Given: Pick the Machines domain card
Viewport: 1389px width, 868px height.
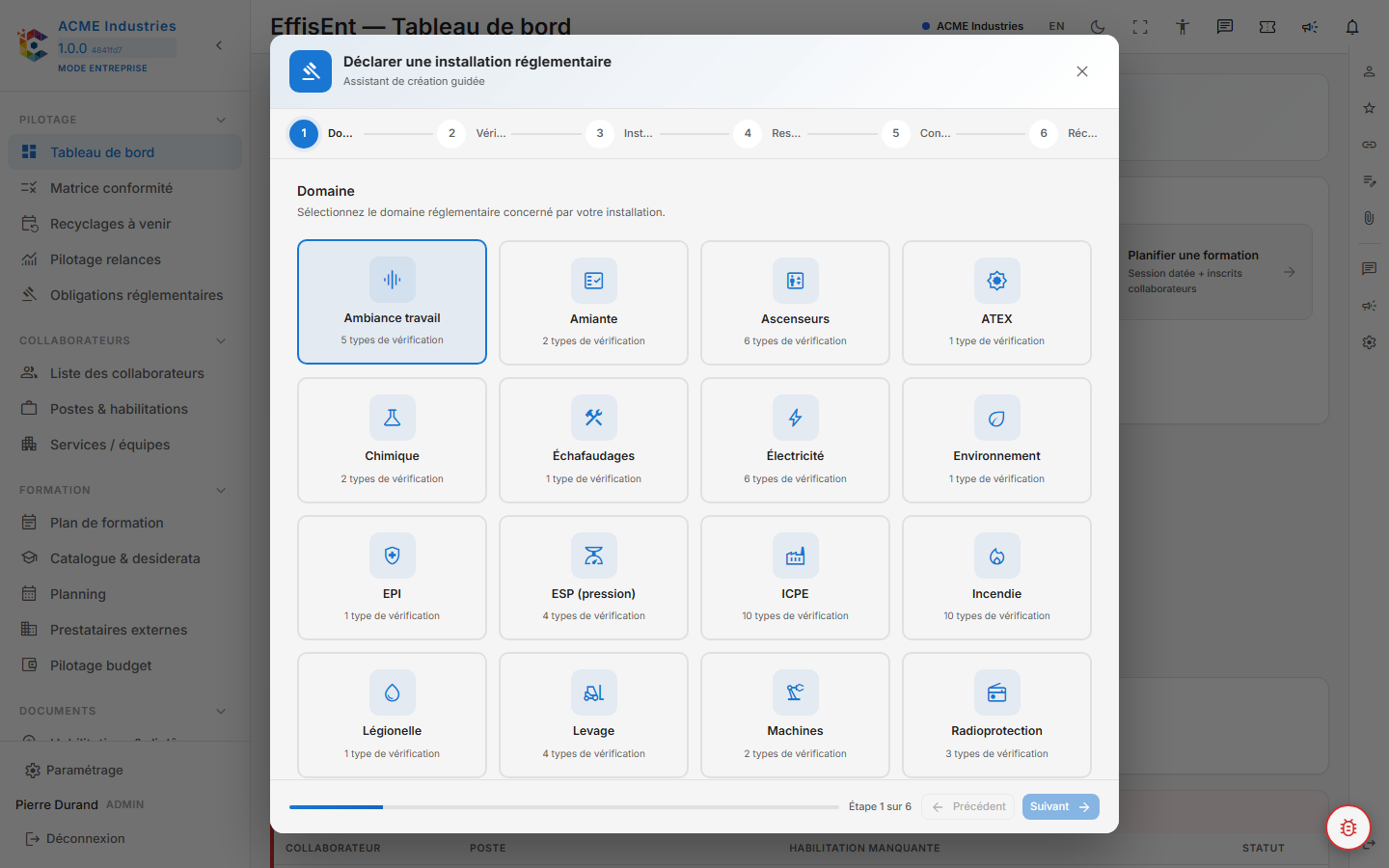Looking at the screenshot, I should tap(795, 715).
